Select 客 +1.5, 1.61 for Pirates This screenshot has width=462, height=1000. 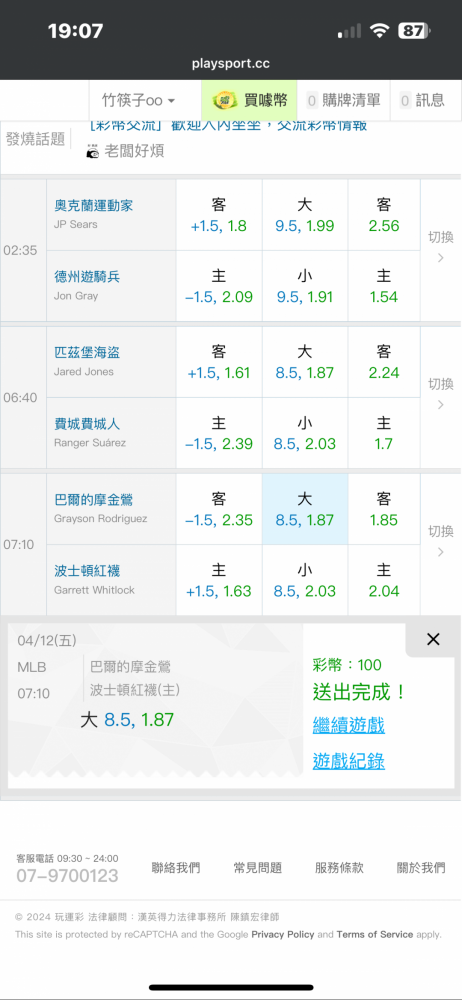219,362
